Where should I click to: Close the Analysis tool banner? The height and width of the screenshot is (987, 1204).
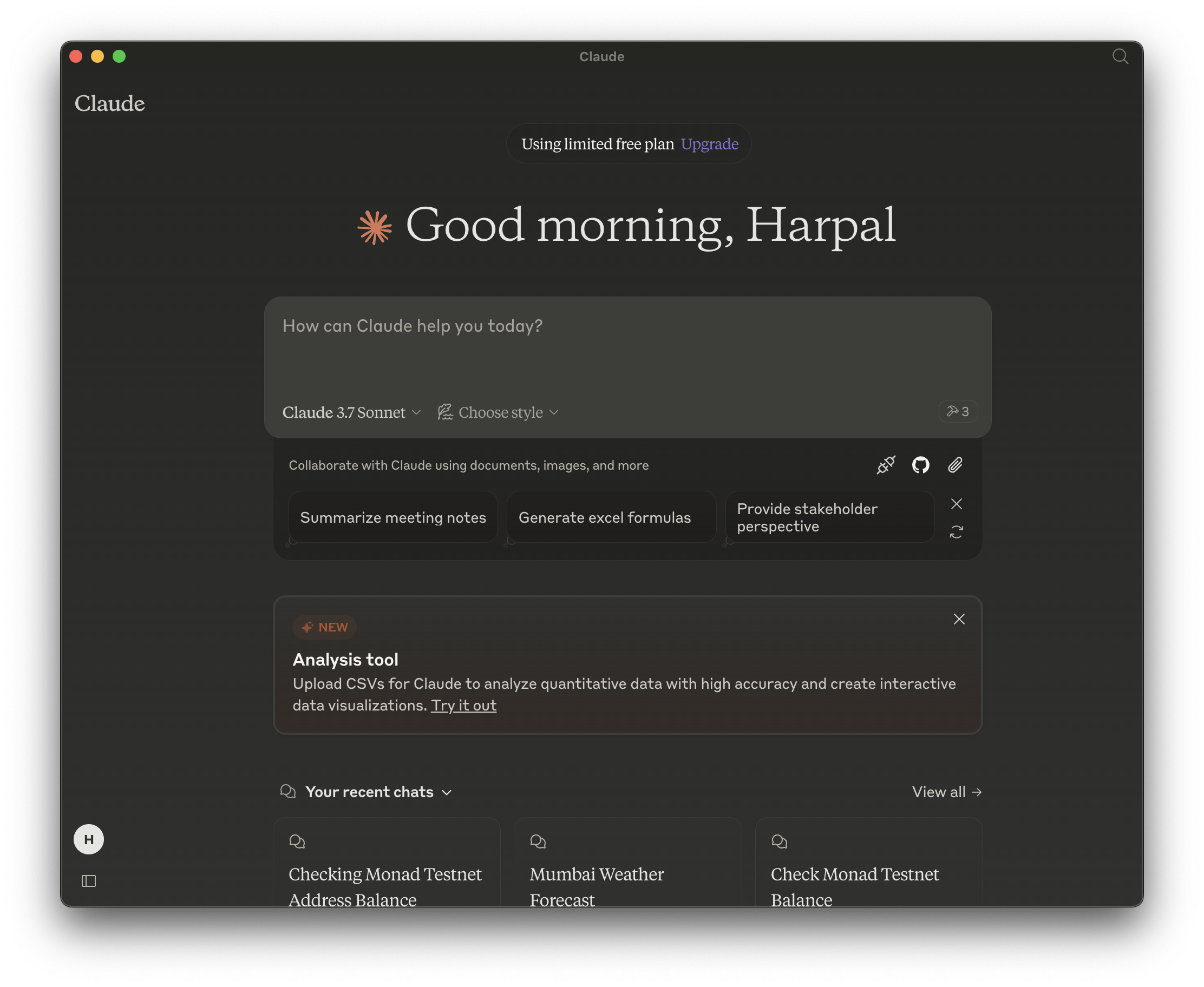point(959,619)
